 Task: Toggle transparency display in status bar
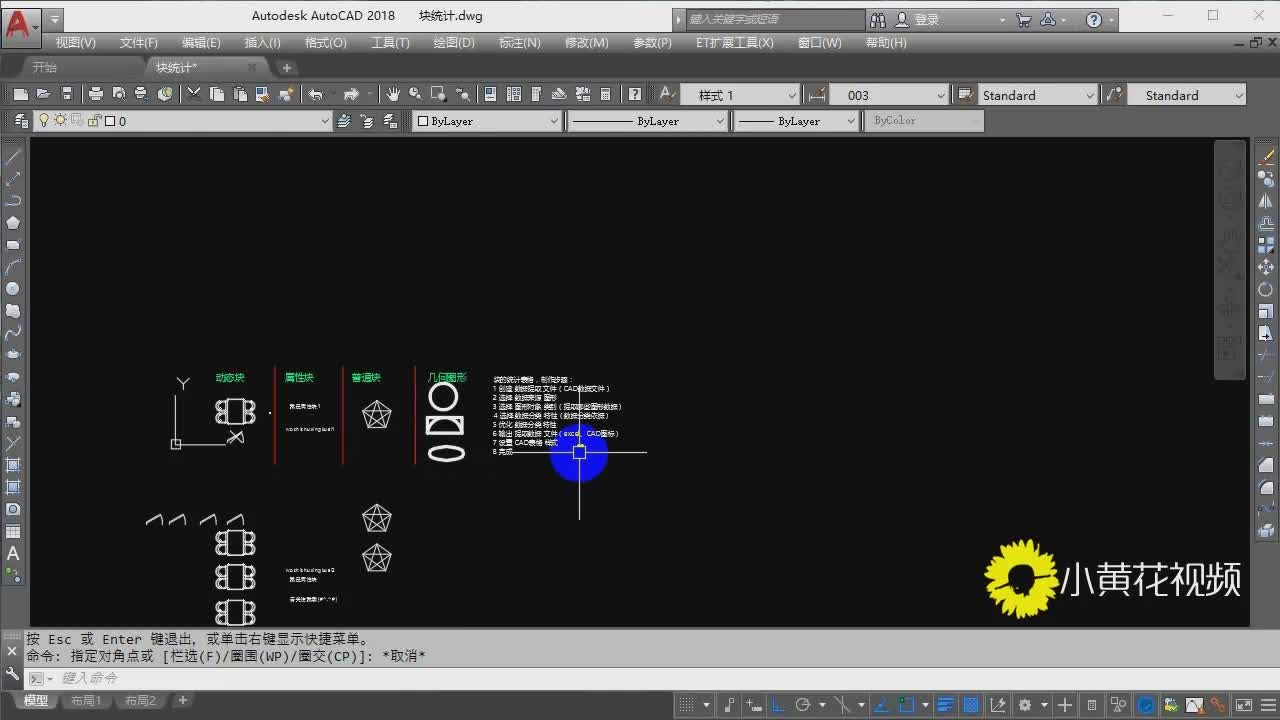click(x=969, y=704)
